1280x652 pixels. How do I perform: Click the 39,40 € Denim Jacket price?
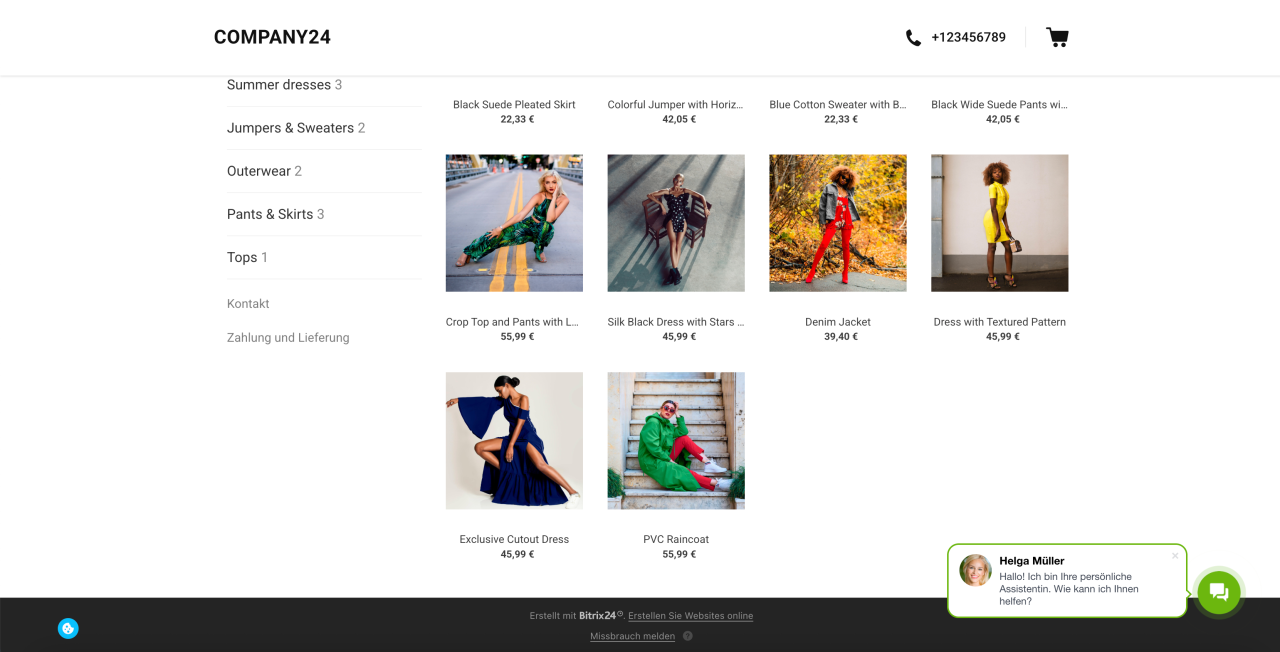(x=841, y=337)
